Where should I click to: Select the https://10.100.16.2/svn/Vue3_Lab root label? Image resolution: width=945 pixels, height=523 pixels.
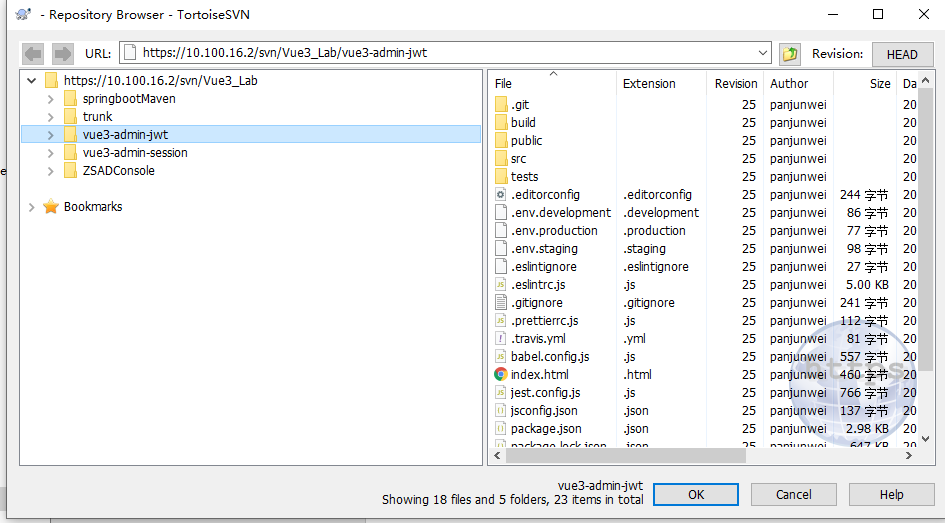[x=160, y=81]
